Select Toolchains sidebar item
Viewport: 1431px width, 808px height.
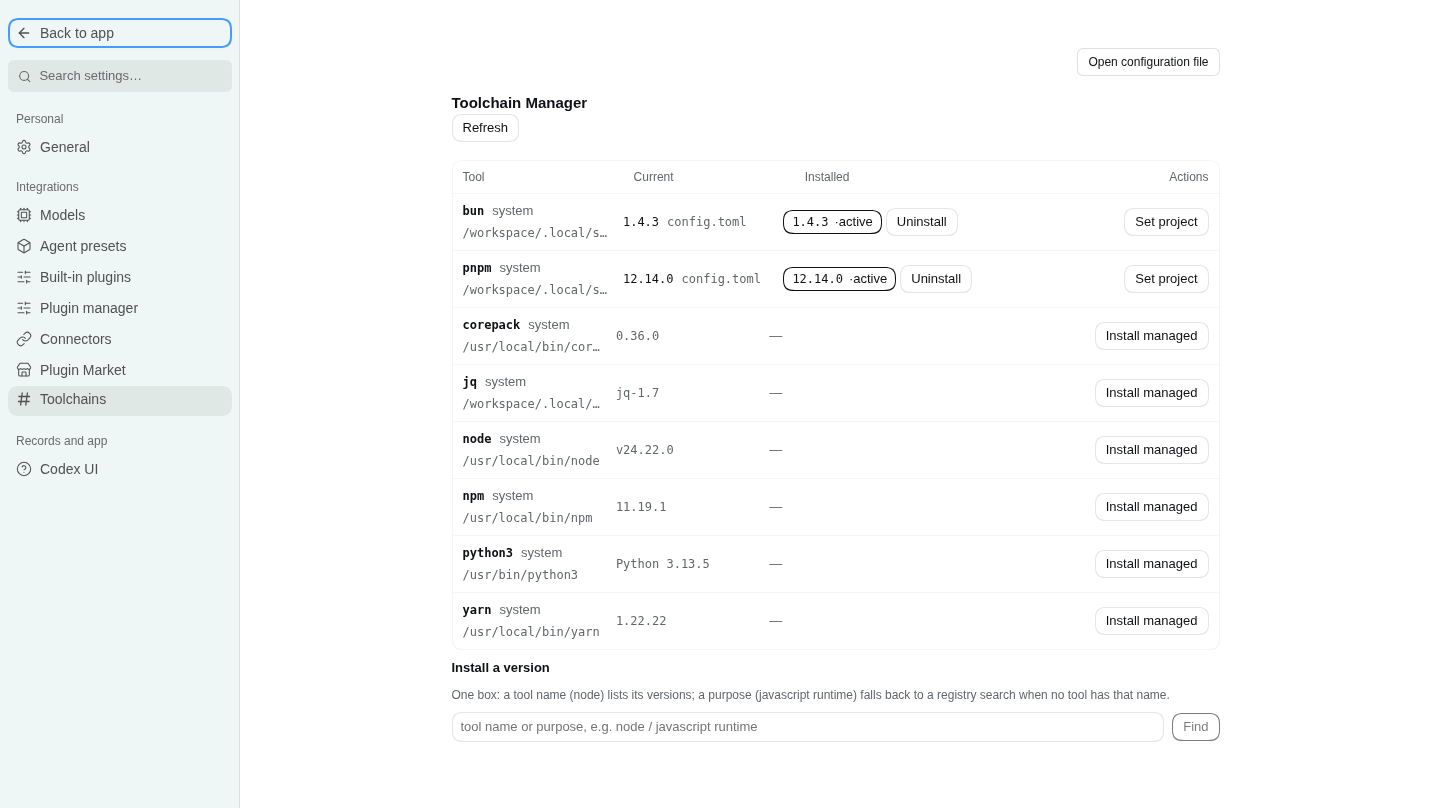(120, 400)
